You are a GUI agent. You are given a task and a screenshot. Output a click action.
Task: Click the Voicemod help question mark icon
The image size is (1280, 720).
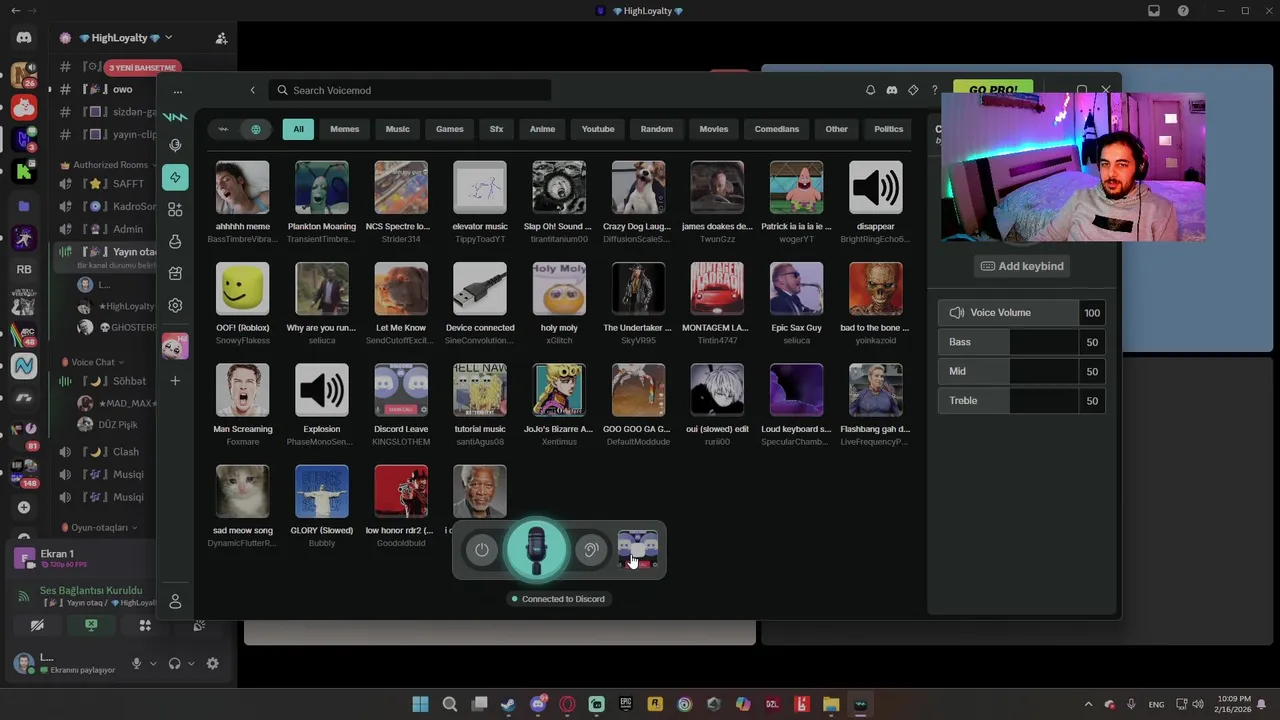point(935,90)
